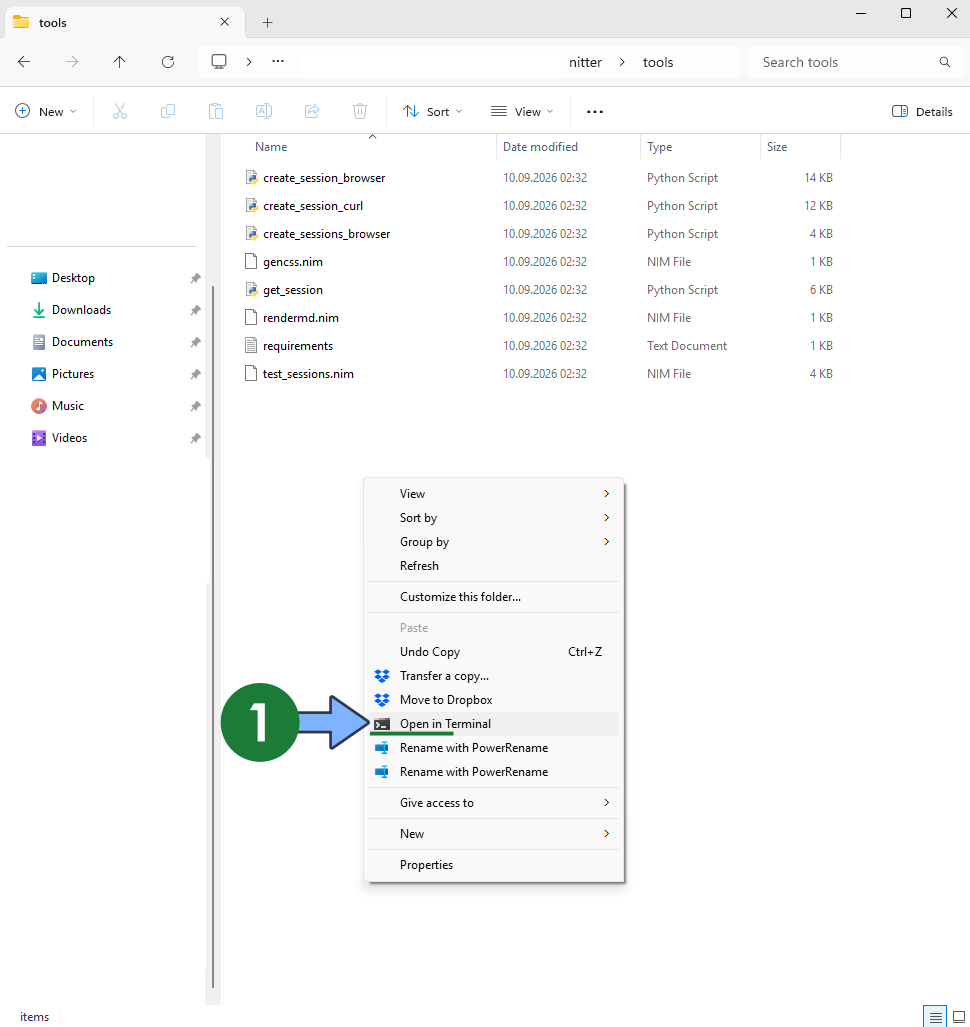This screenshot has height=1027, width=970.
Task: Expand chevron after nitter in breadcrumb
Action: (622, 62)
